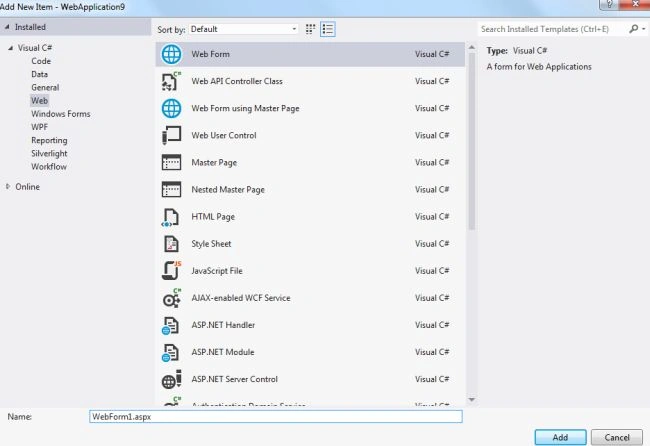
Task: Select the Data category
Action: pos(39,74)
